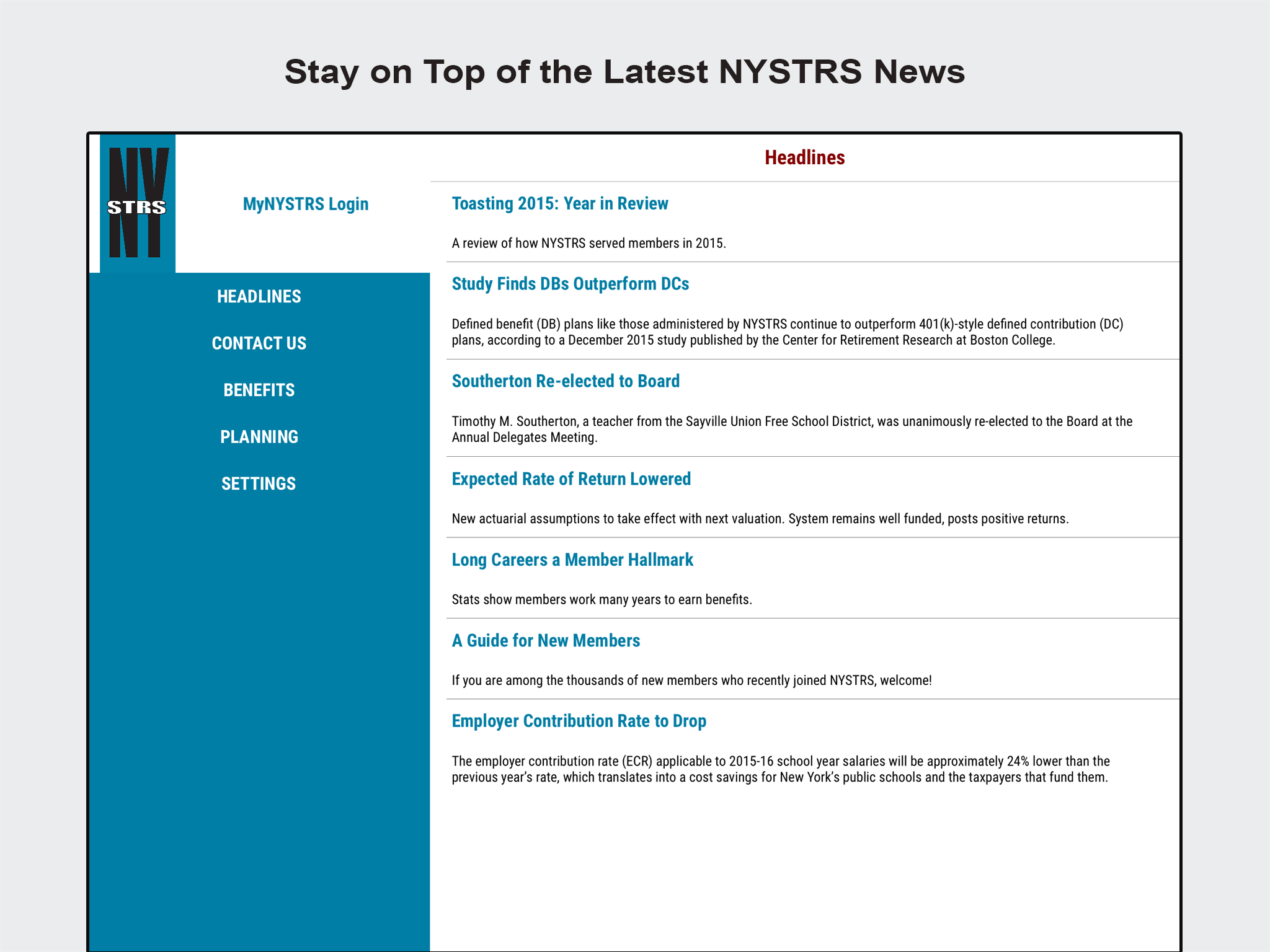Click the actuarial assumptions summary text

point(760,519)
